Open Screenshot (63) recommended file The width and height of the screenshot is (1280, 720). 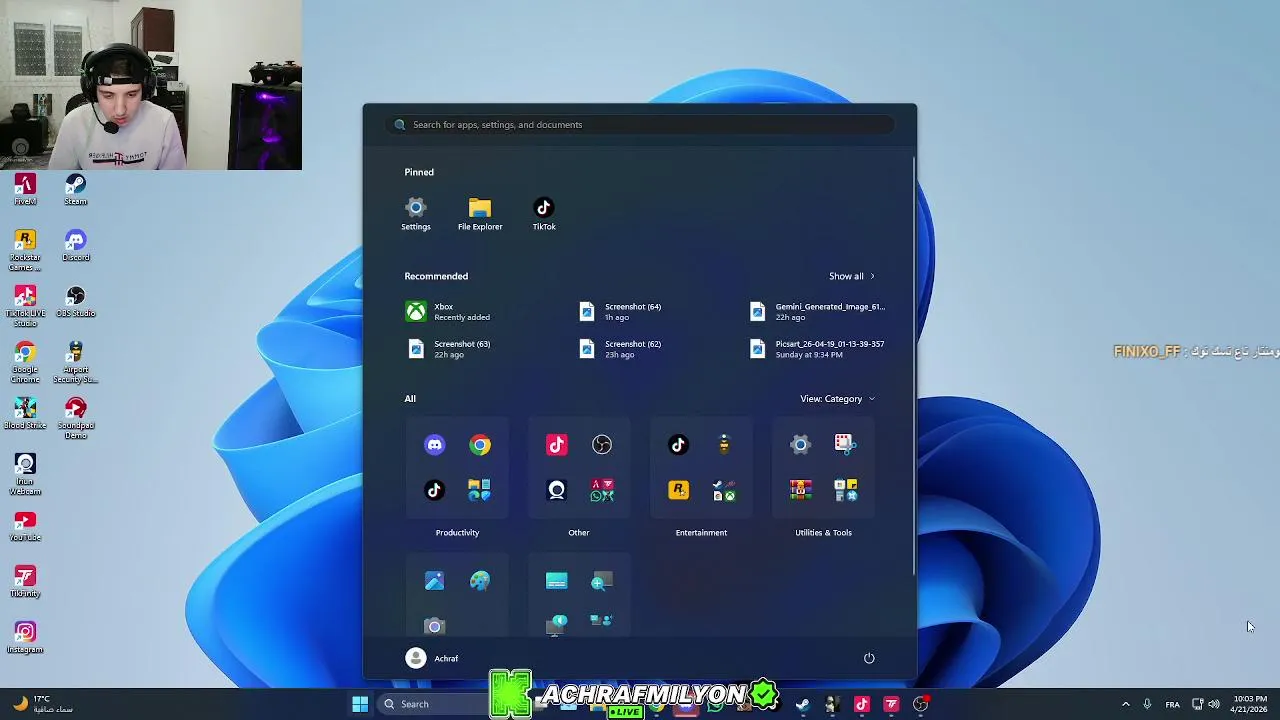pos(448,349)
